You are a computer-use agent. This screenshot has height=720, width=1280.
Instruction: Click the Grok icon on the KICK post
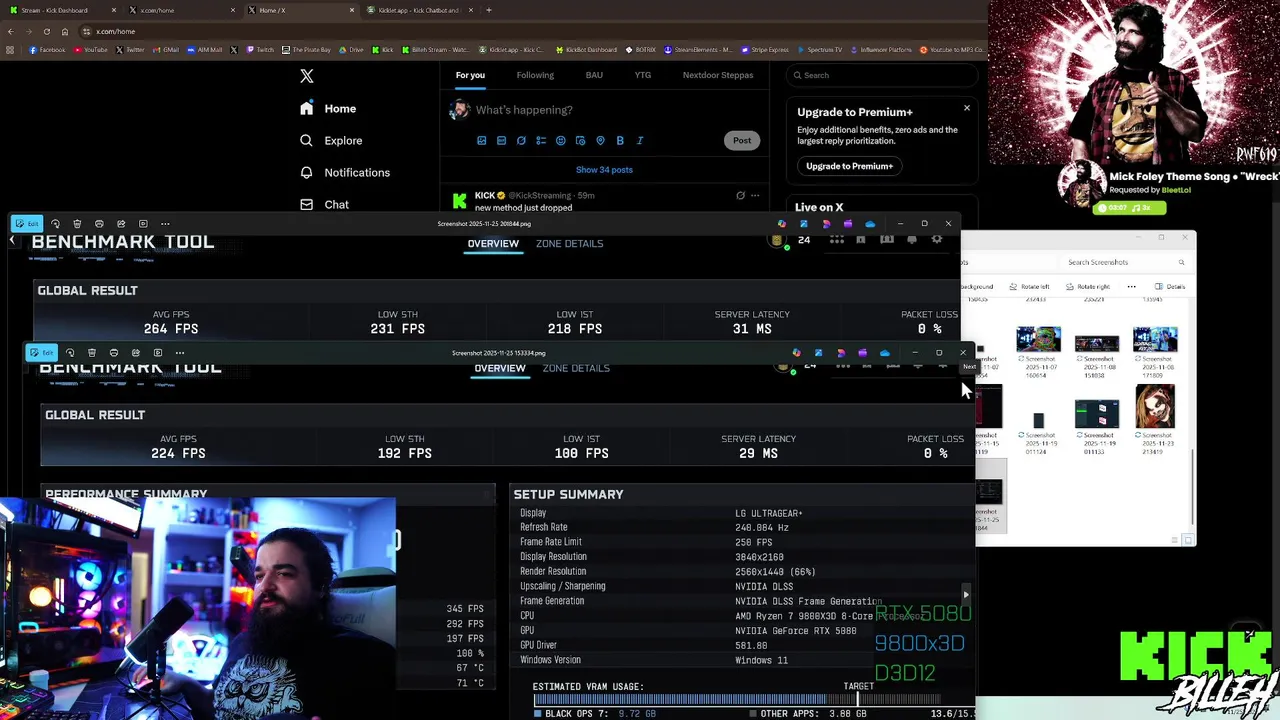point(740,196)
